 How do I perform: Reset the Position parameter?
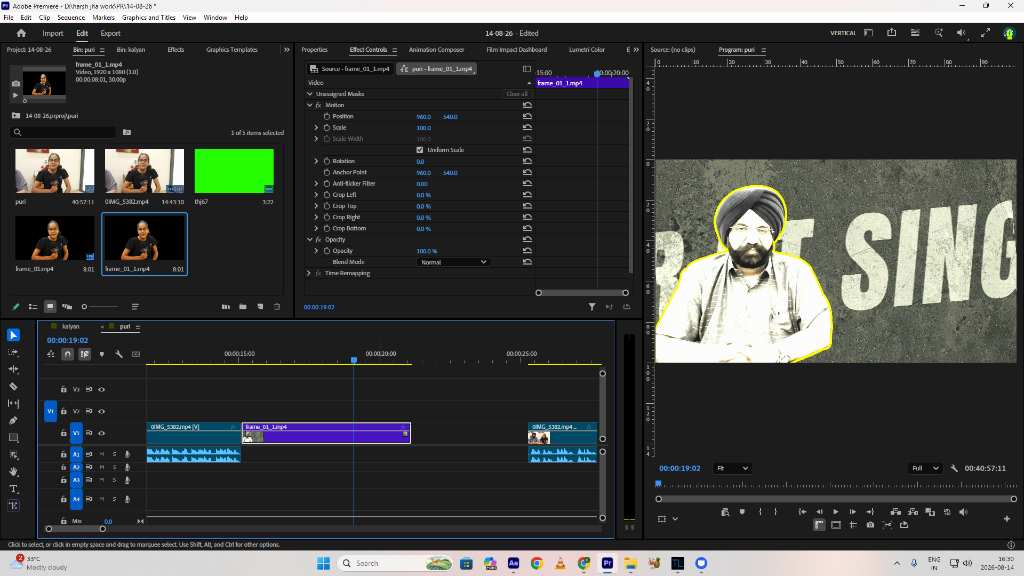527,116
